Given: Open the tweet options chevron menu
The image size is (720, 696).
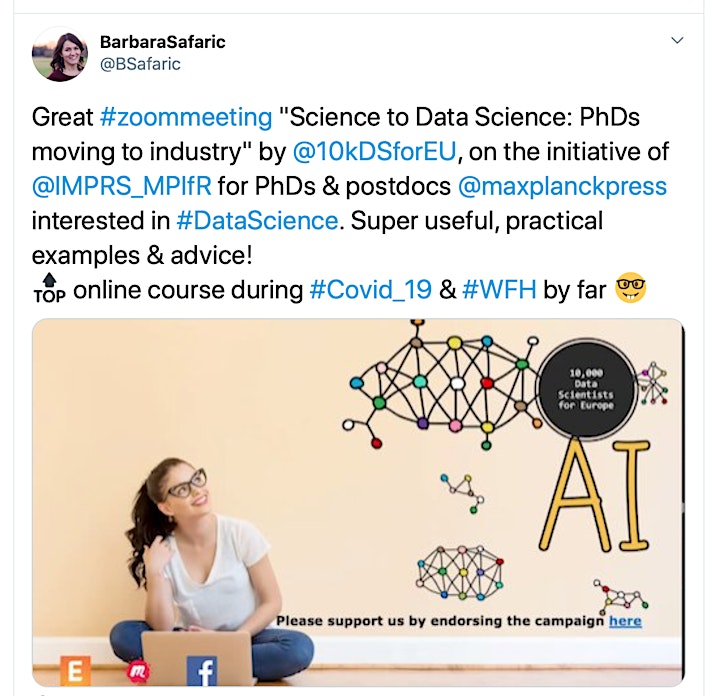Looking at the screenshot, I should [677, 40].
